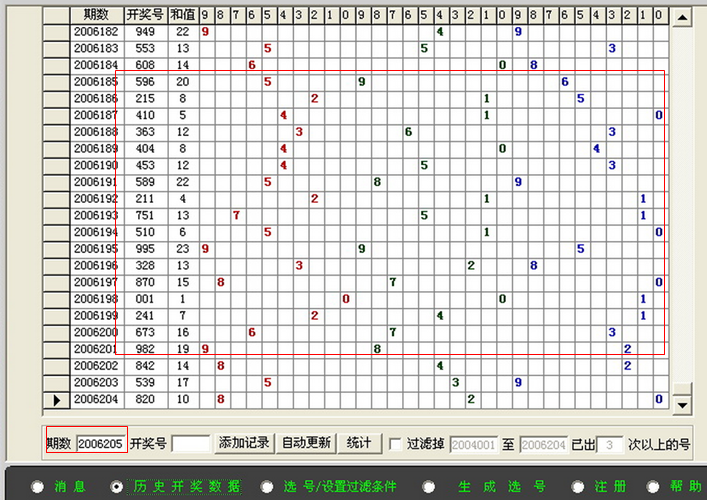Click the winning number 453 cell
This screenshot has height=500, width=707.
146,165
